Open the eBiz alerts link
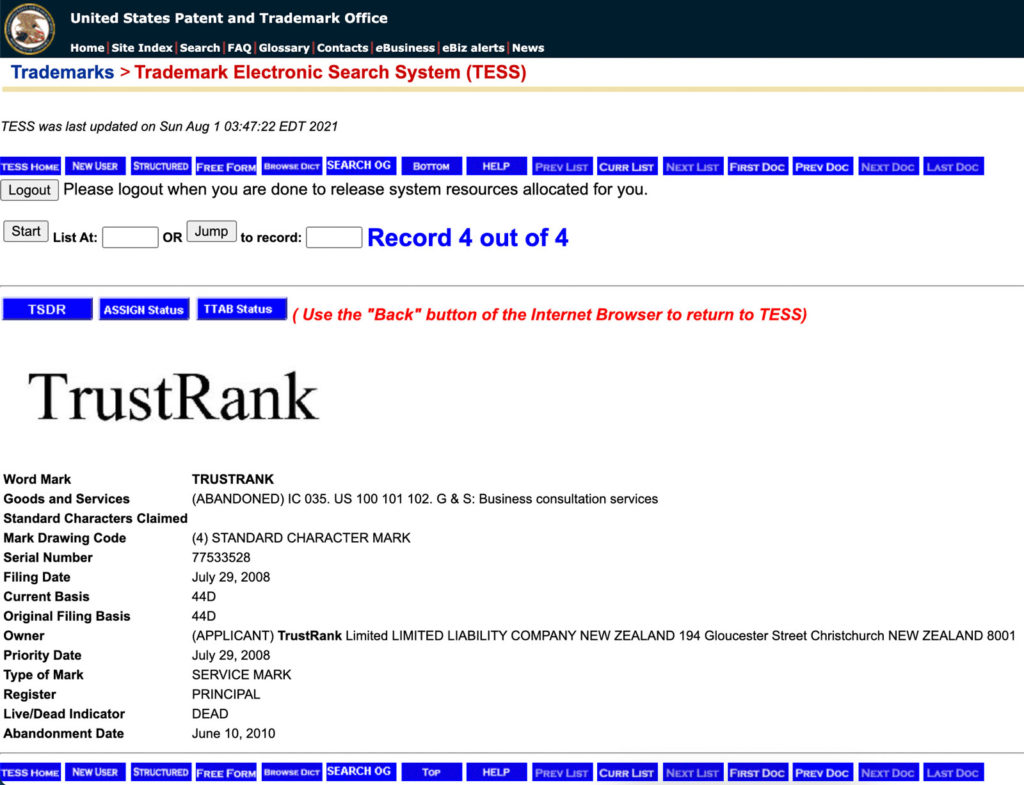 473,48
